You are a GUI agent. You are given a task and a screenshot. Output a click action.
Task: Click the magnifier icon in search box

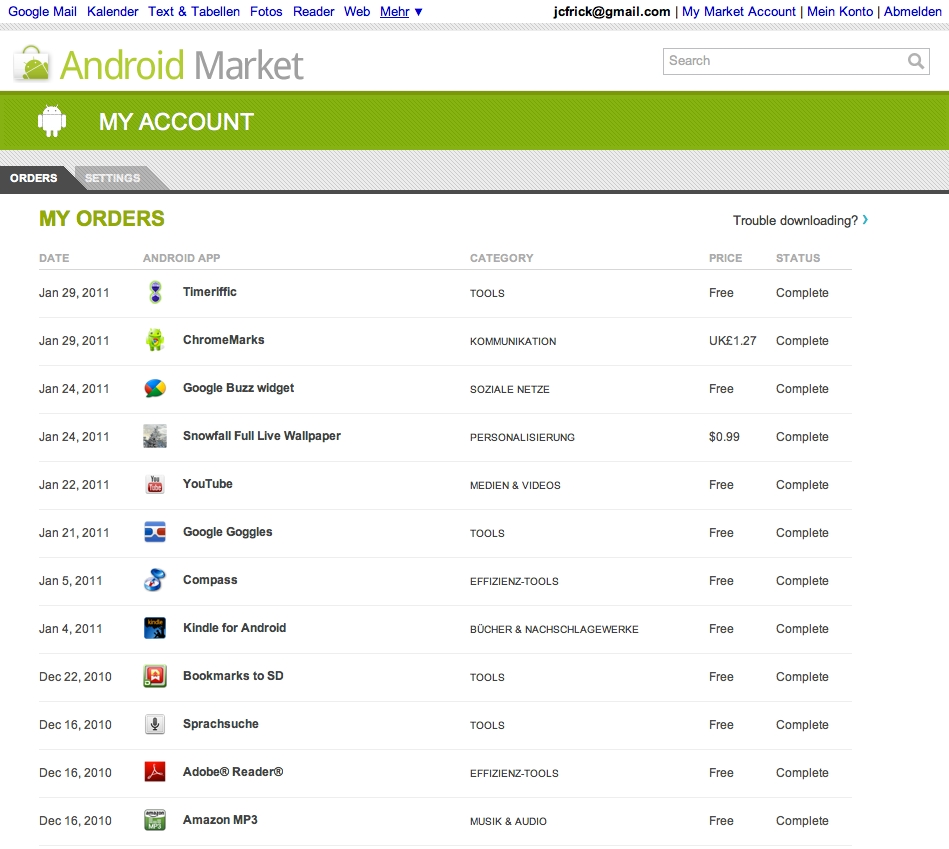tap(915, 61)
